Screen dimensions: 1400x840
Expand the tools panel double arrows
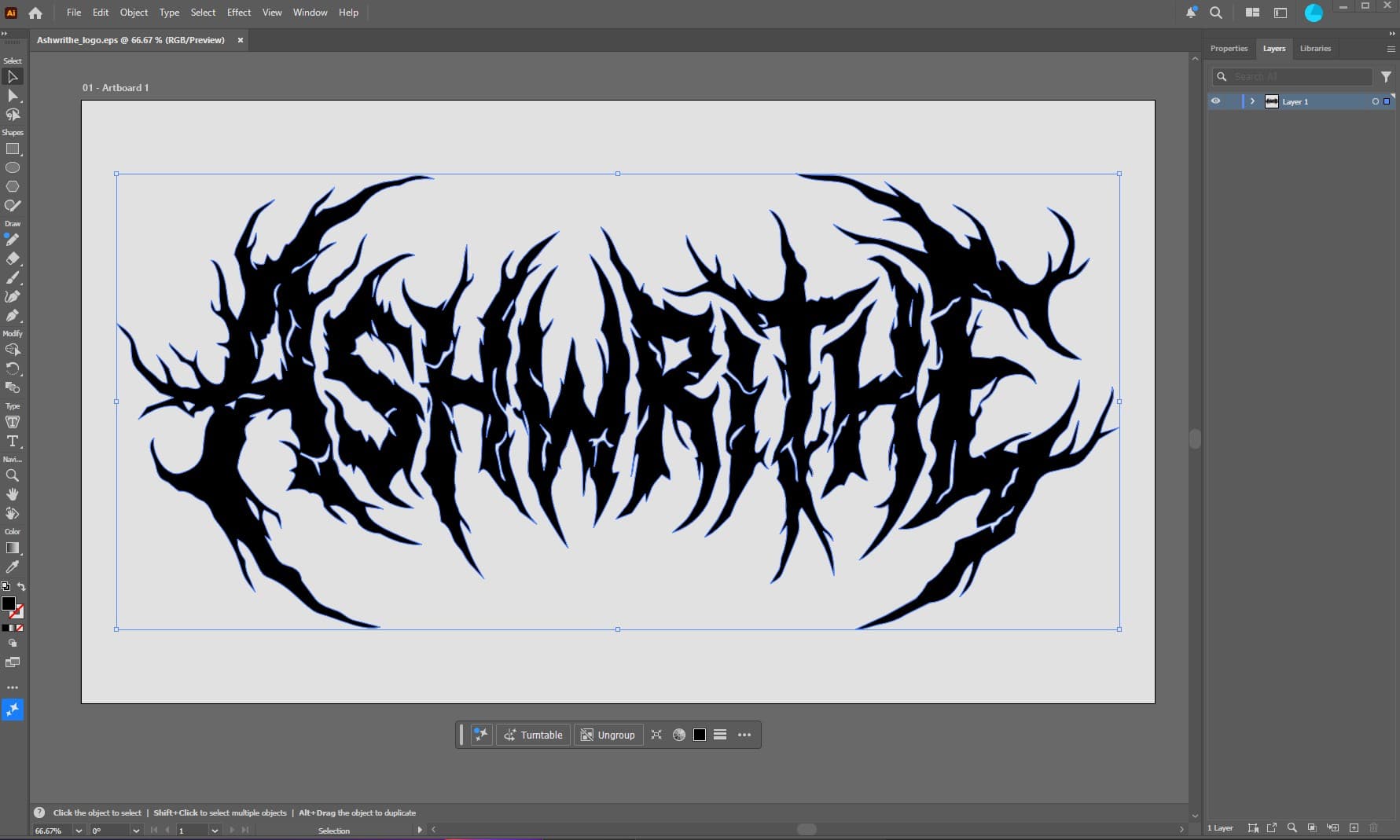[5, 33]
